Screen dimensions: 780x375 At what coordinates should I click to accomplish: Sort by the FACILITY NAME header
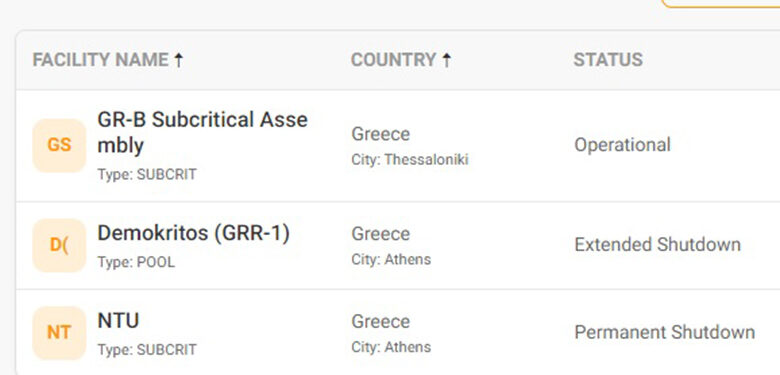100,60
